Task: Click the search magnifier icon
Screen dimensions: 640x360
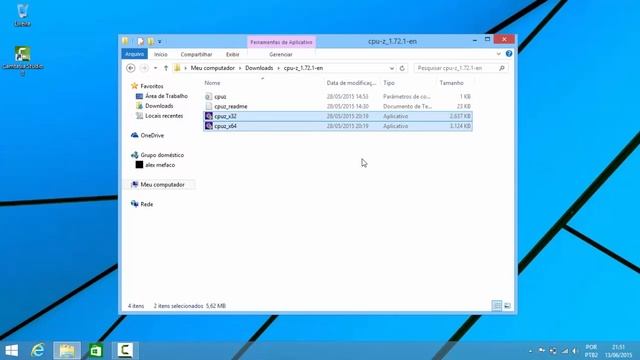Action: pyautogui.click(x=502, y=68)
